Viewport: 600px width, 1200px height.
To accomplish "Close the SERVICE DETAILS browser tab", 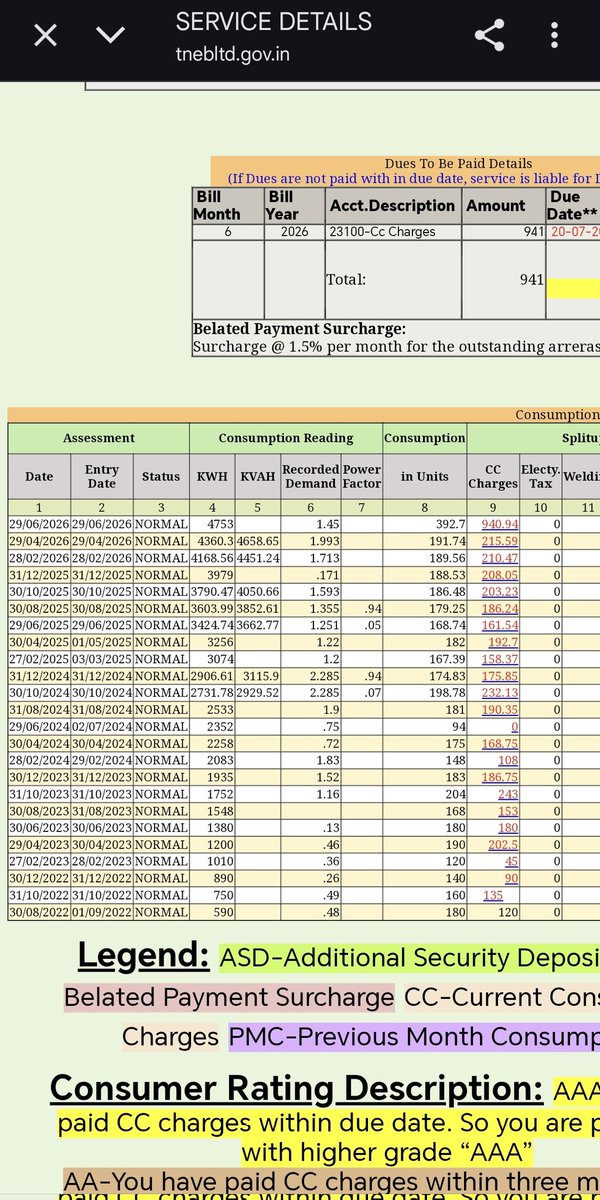I will click(45, 37).
